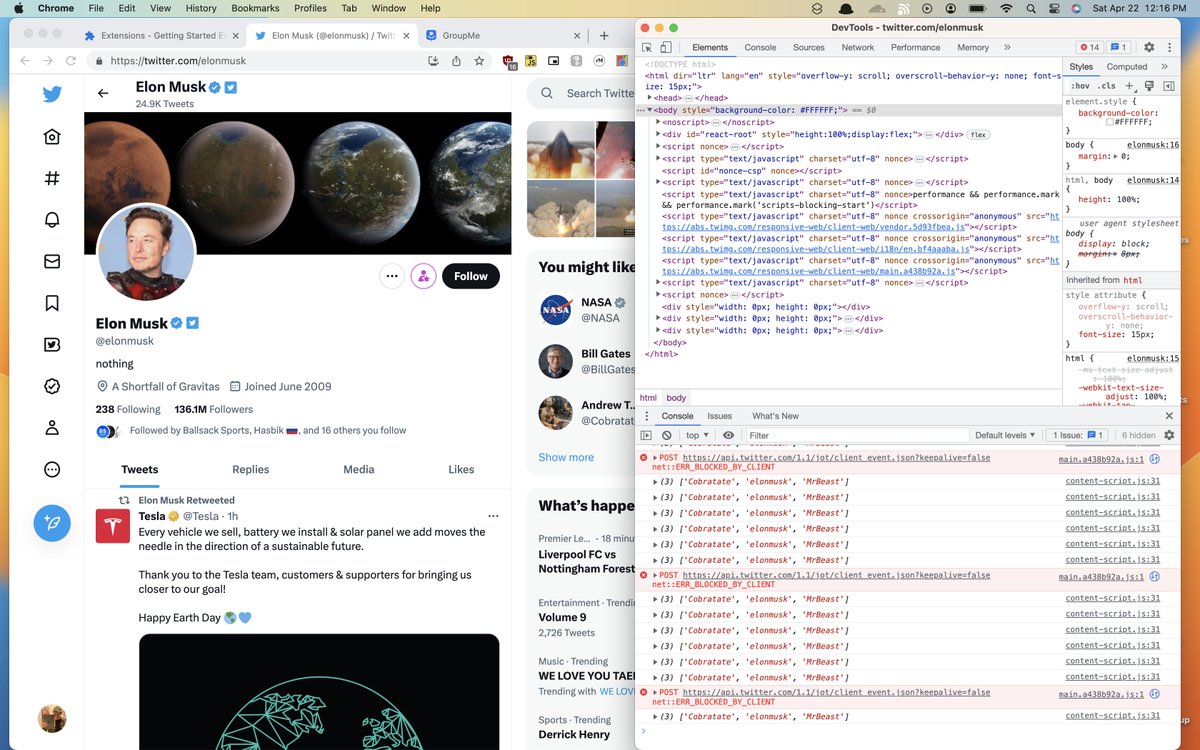Expand the react-root div node
Image resolution: width=1200 pixels, height=750 pixels.
tap(659, 134)
